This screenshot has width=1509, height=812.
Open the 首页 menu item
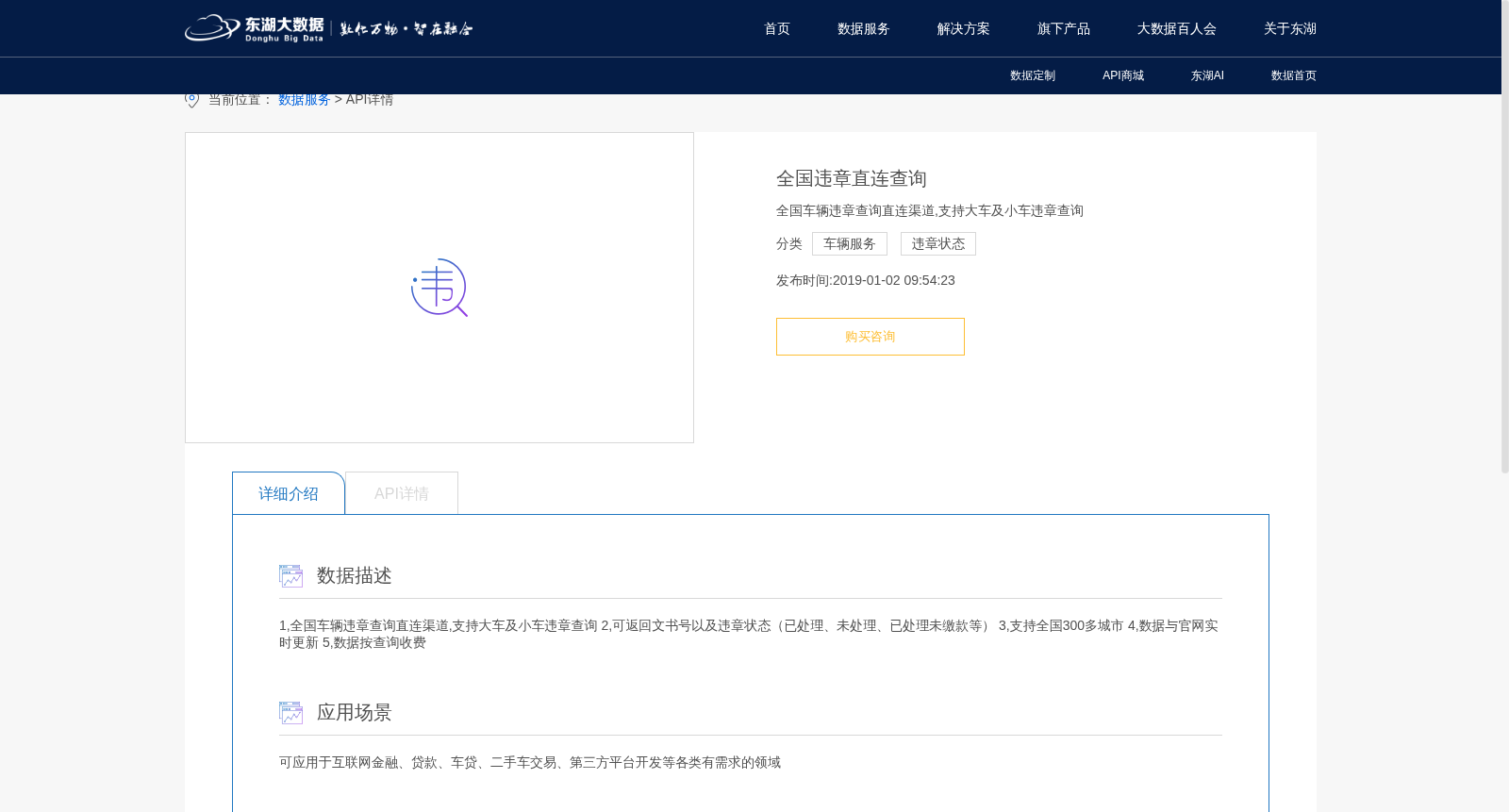(x=777, y=29)
